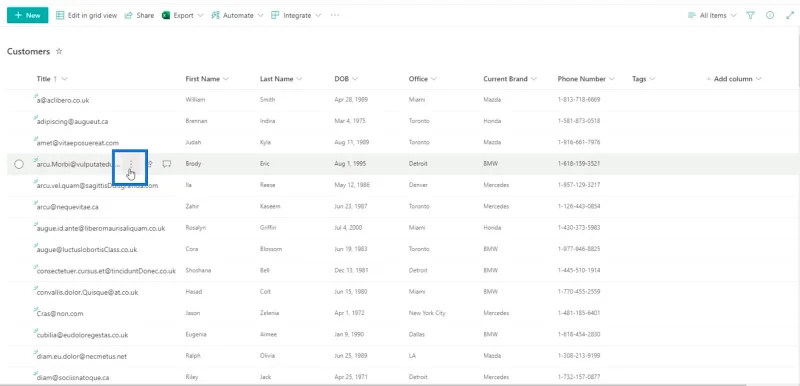Screen dimensions: 800x386
Task: Click last name Indira
Action: (x=267, y=121)
